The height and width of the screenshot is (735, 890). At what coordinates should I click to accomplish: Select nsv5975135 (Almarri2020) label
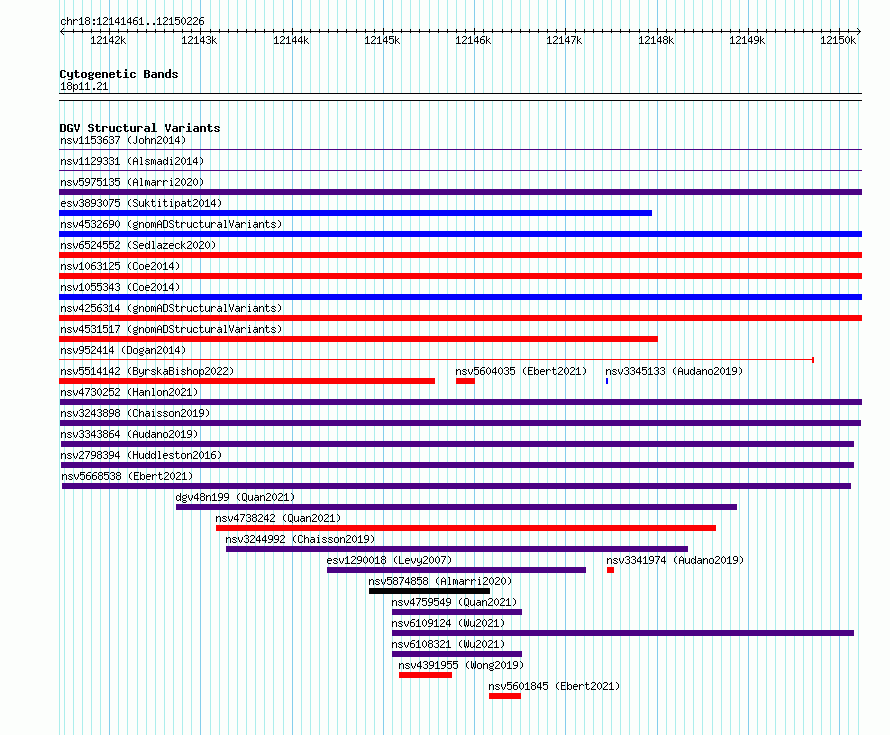(132, 182)
